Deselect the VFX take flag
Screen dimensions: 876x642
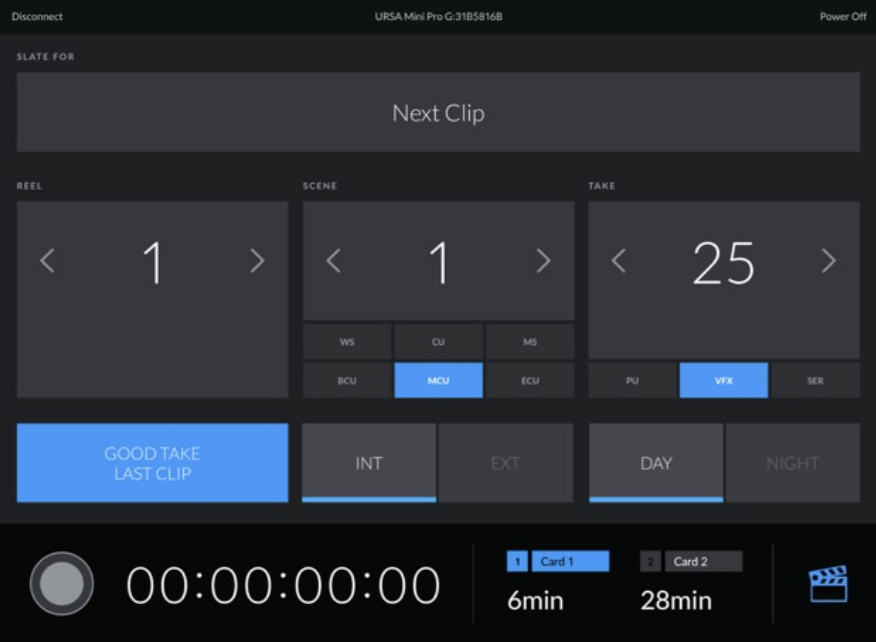pyautogui.click(x=723, y=380)
